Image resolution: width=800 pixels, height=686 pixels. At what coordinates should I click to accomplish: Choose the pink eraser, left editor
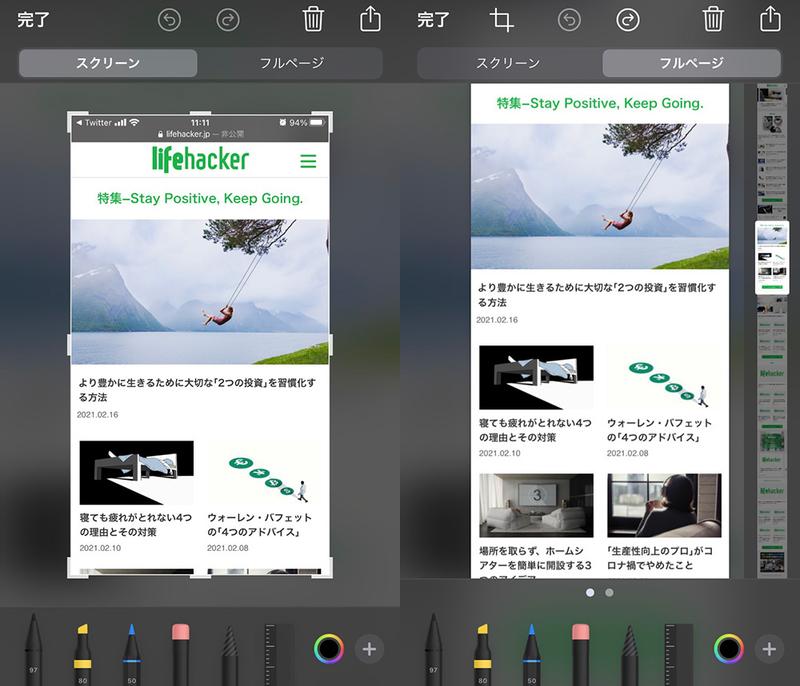coord(181,653)
